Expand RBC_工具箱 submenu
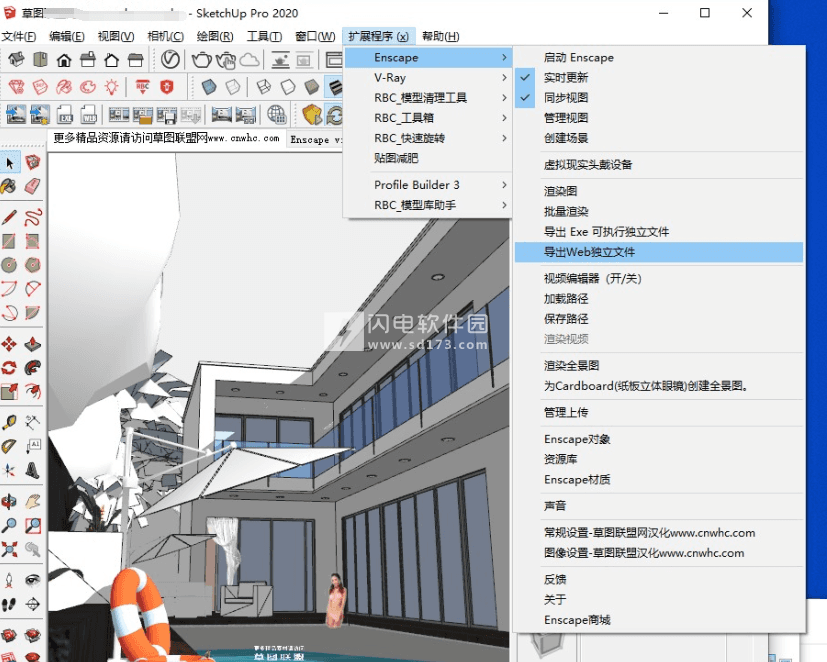Image resolution: width=827 pixels, height=662 pixels. (428, 118)
